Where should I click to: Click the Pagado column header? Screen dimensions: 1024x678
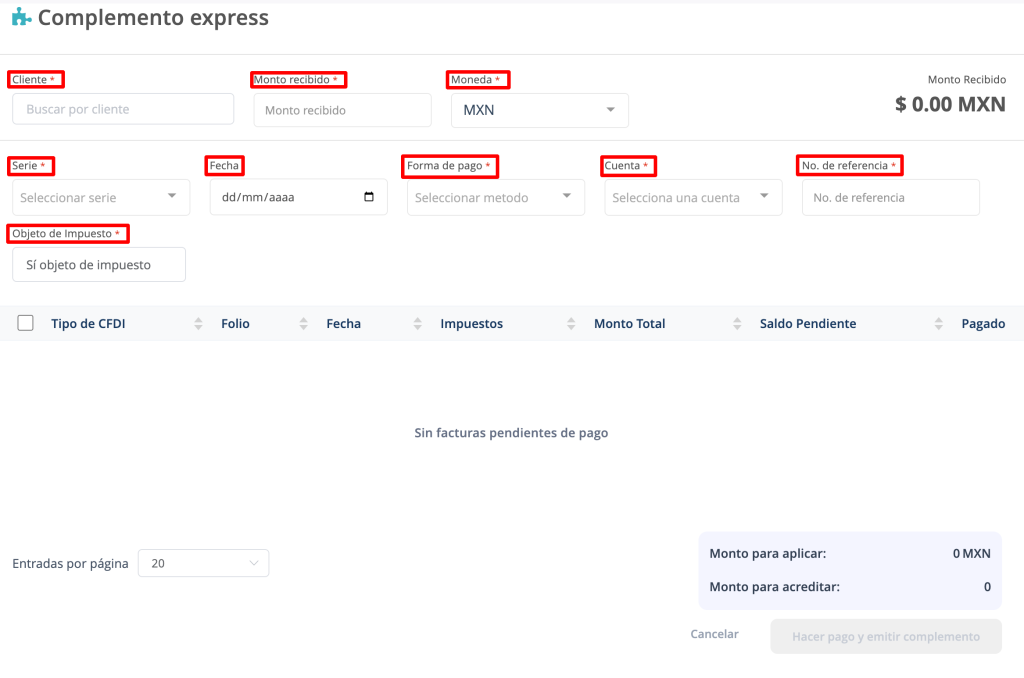click(983, 323)
